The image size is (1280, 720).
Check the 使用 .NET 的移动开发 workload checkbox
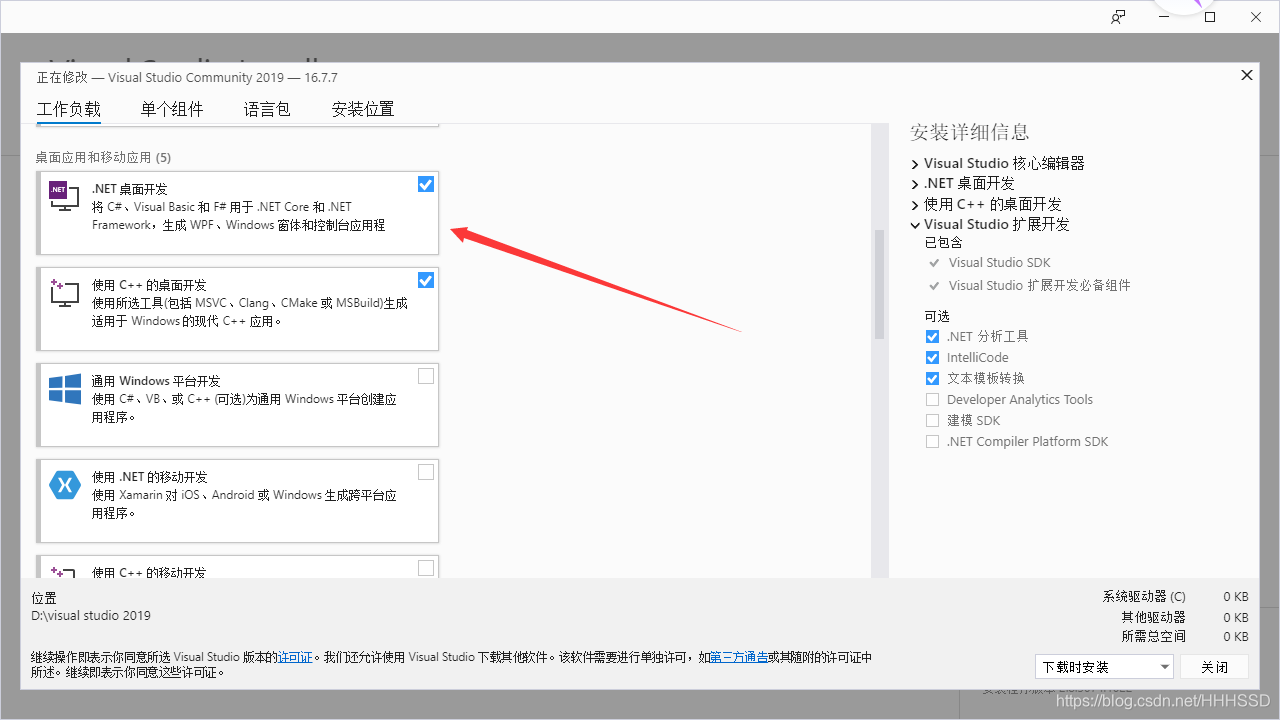(x=426, y=472)
